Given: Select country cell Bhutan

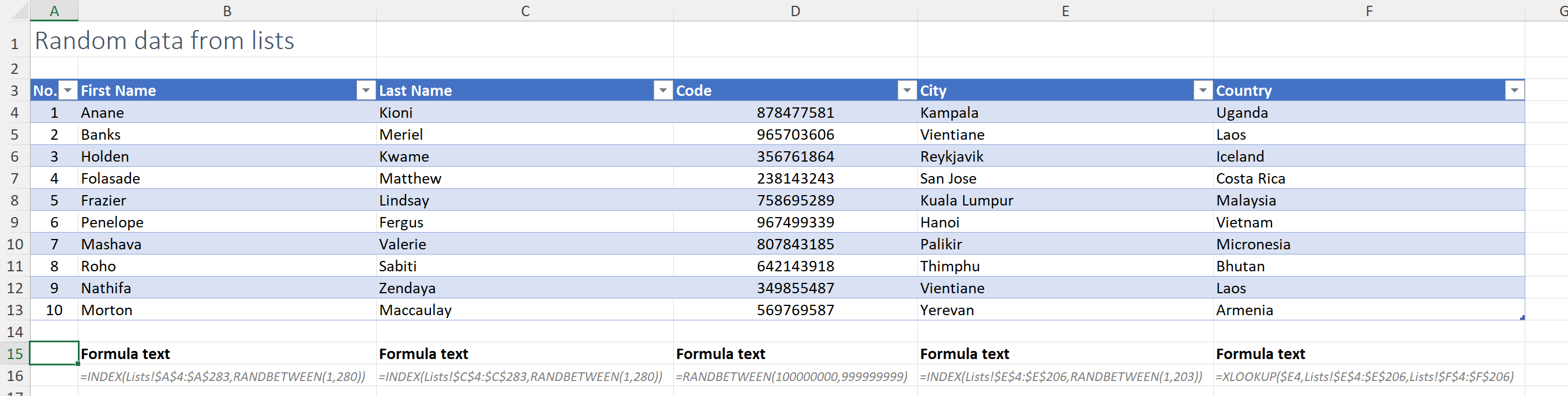Looking at the screenshot, I should coord(1369,266).
